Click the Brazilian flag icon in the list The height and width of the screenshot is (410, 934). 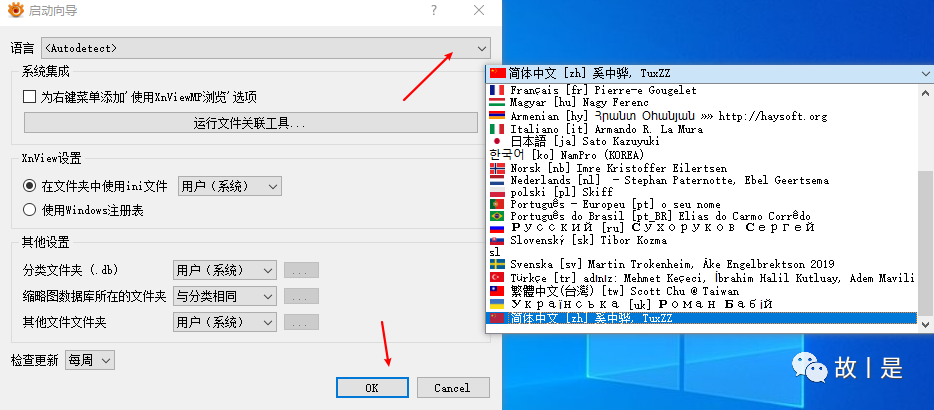pyautogui.click(x=497, y=215)
